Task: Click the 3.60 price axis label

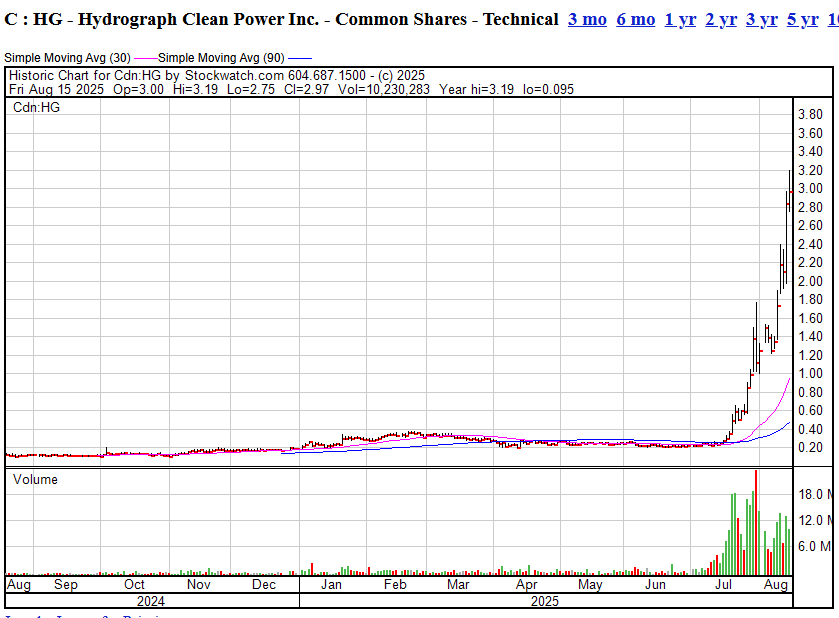Action: [810, 133]
